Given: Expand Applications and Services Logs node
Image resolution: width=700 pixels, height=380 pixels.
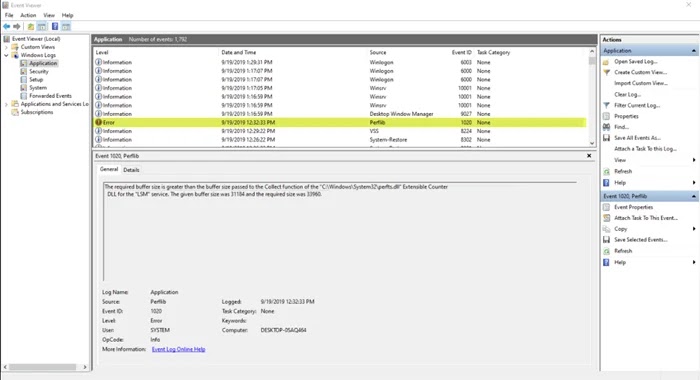Looking at the screenshot, I should pyautogui.click(x=6, y=104).
